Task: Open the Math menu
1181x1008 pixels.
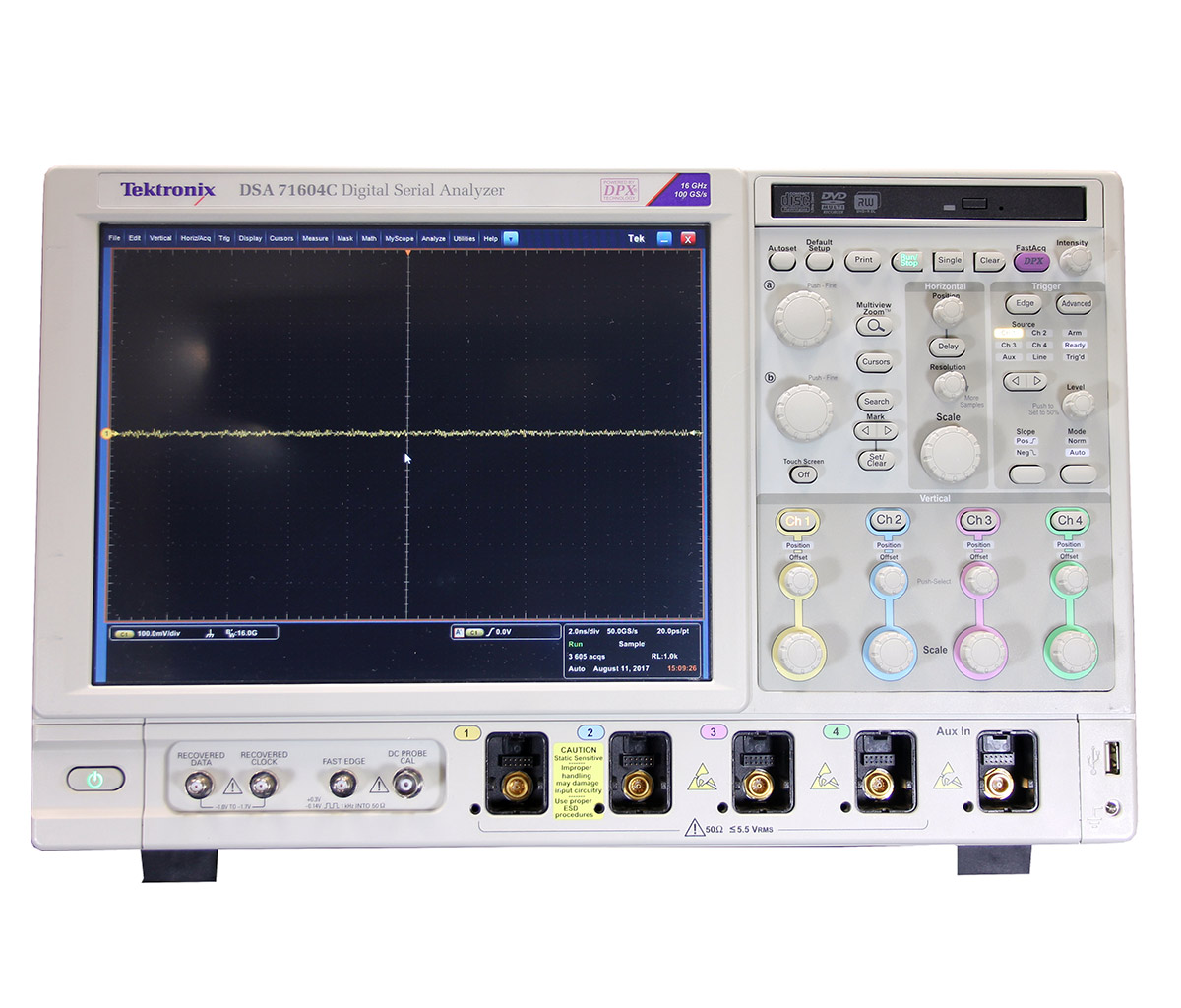Action: 368,238
